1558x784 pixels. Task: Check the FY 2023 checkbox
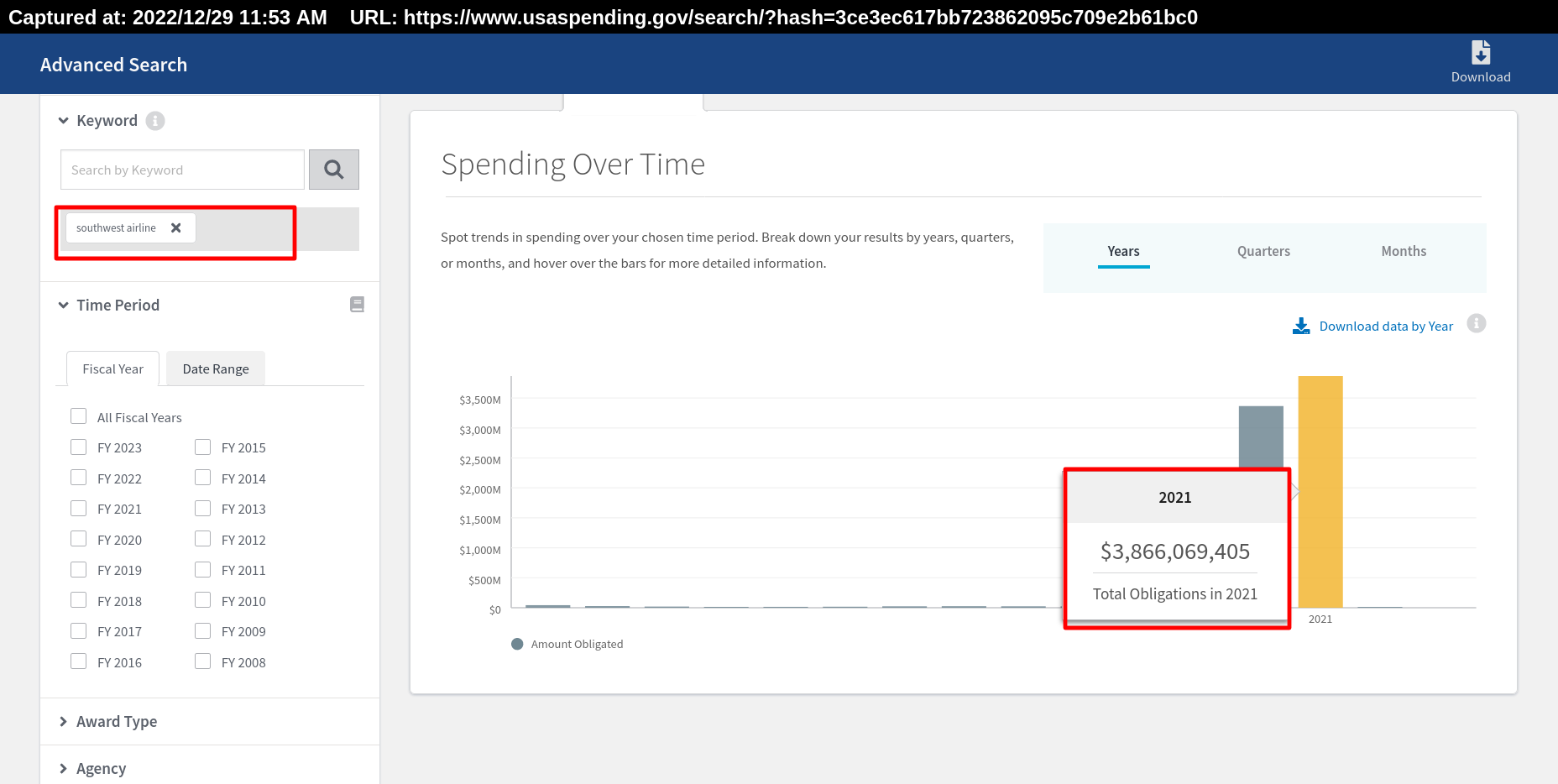click(79, 447)
